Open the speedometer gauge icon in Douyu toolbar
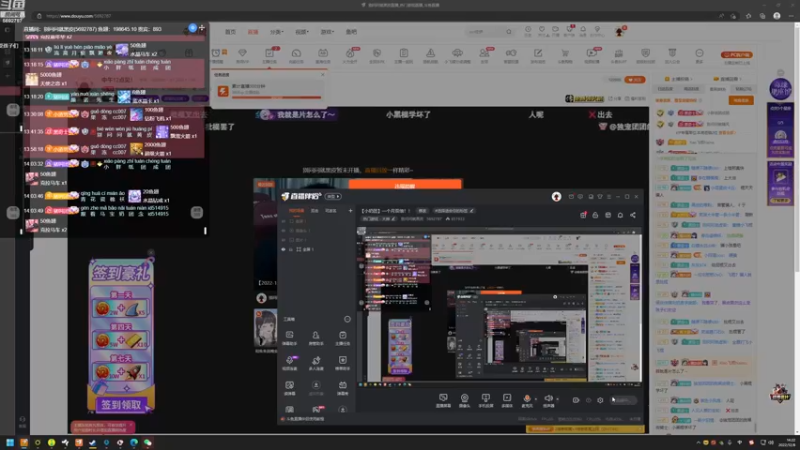 pyautogui.click(x=296, y=53)
